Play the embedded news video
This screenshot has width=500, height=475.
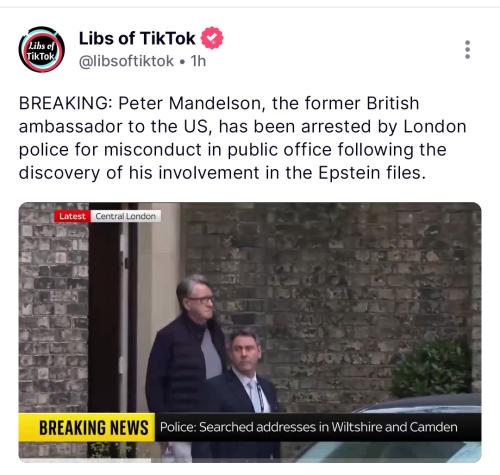coord(250,332)
